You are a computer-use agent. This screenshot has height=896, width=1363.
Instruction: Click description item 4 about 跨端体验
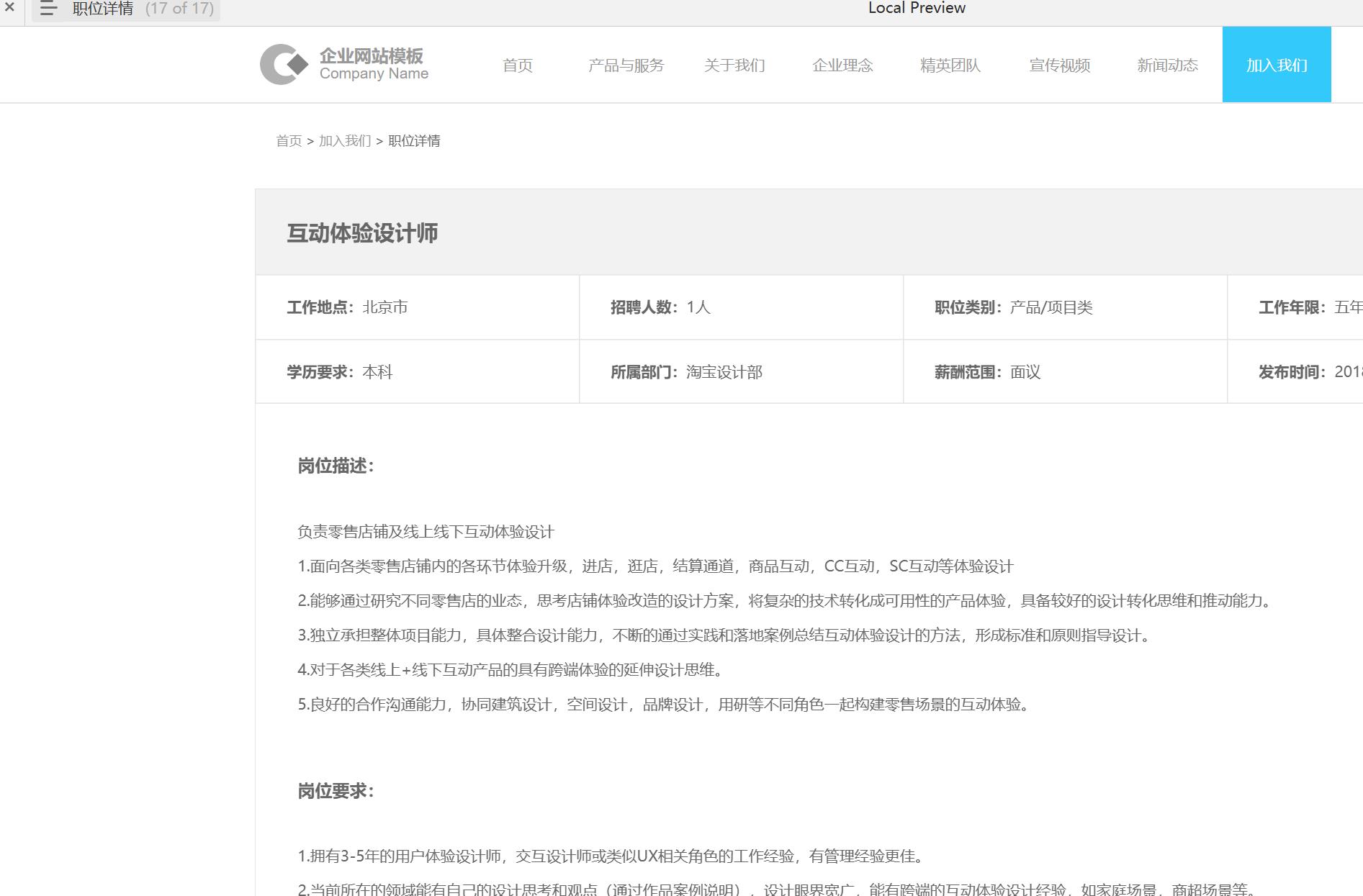pos(510,670)
